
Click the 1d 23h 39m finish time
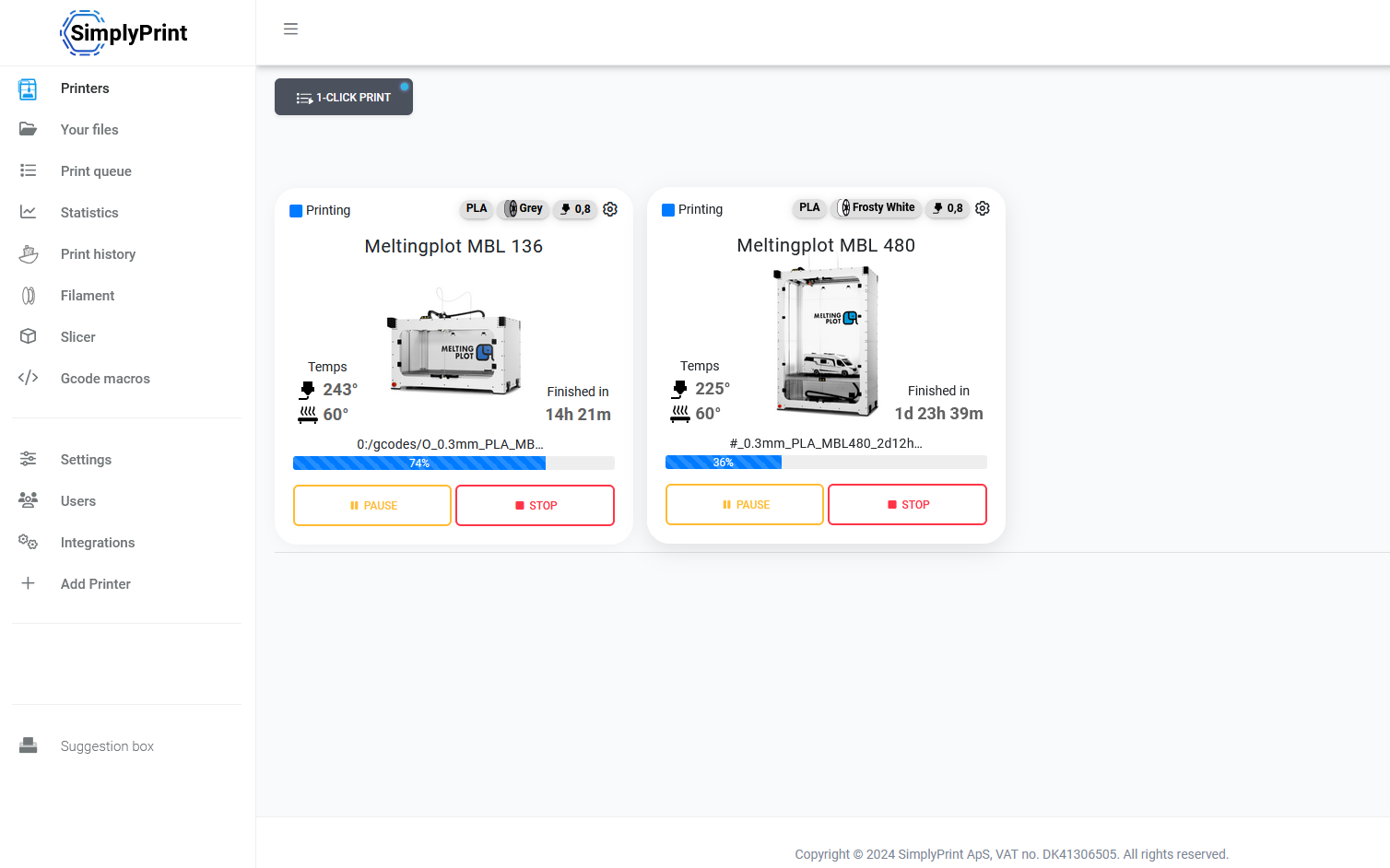click(938, 414)
